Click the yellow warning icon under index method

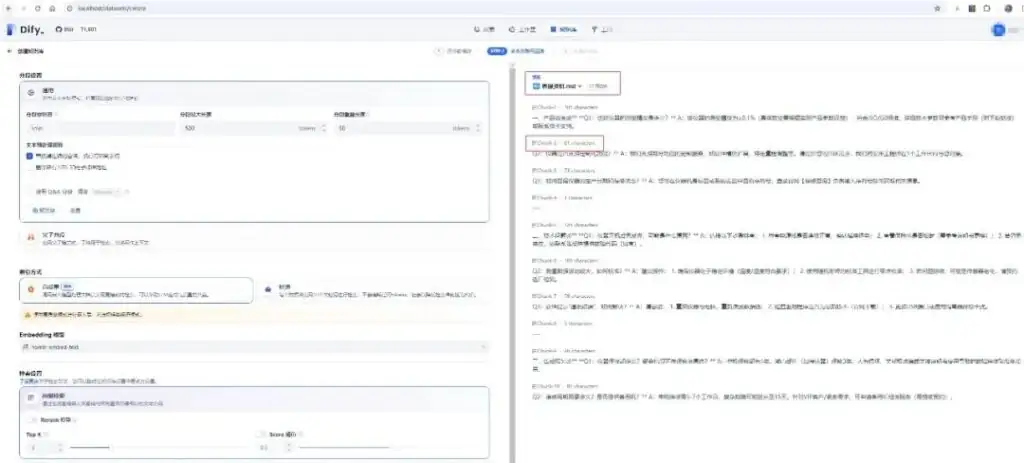coord(27,314)
